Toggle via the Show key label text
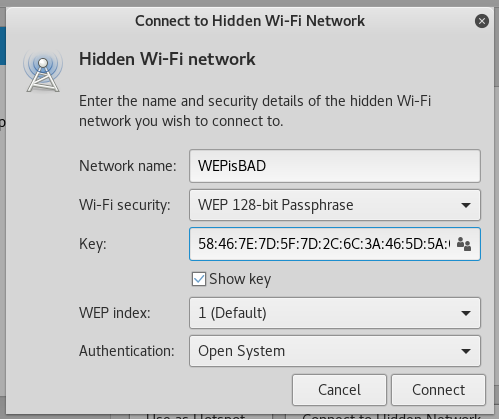 (240, 279)
